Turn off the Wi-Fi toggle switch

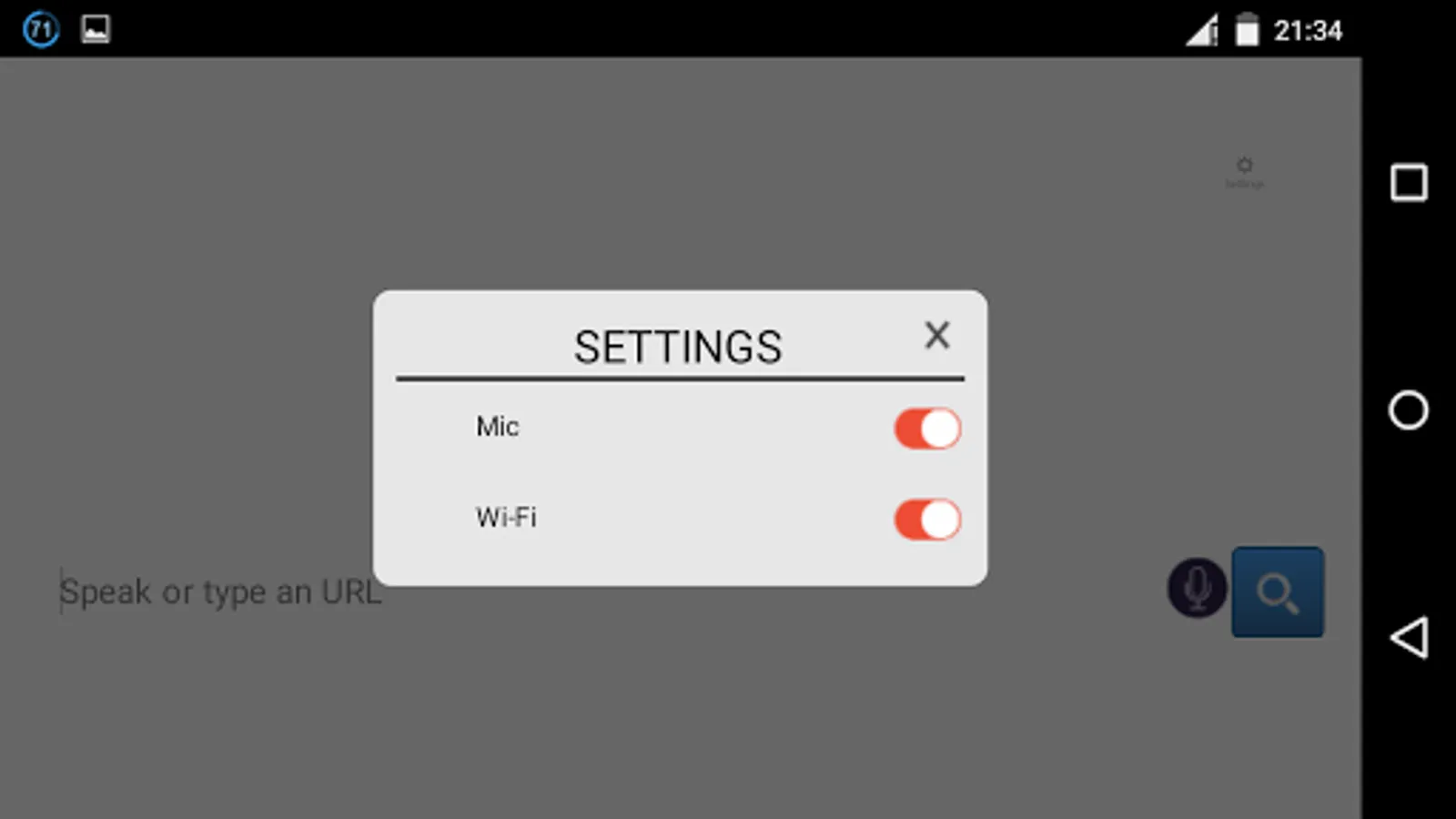927,520
